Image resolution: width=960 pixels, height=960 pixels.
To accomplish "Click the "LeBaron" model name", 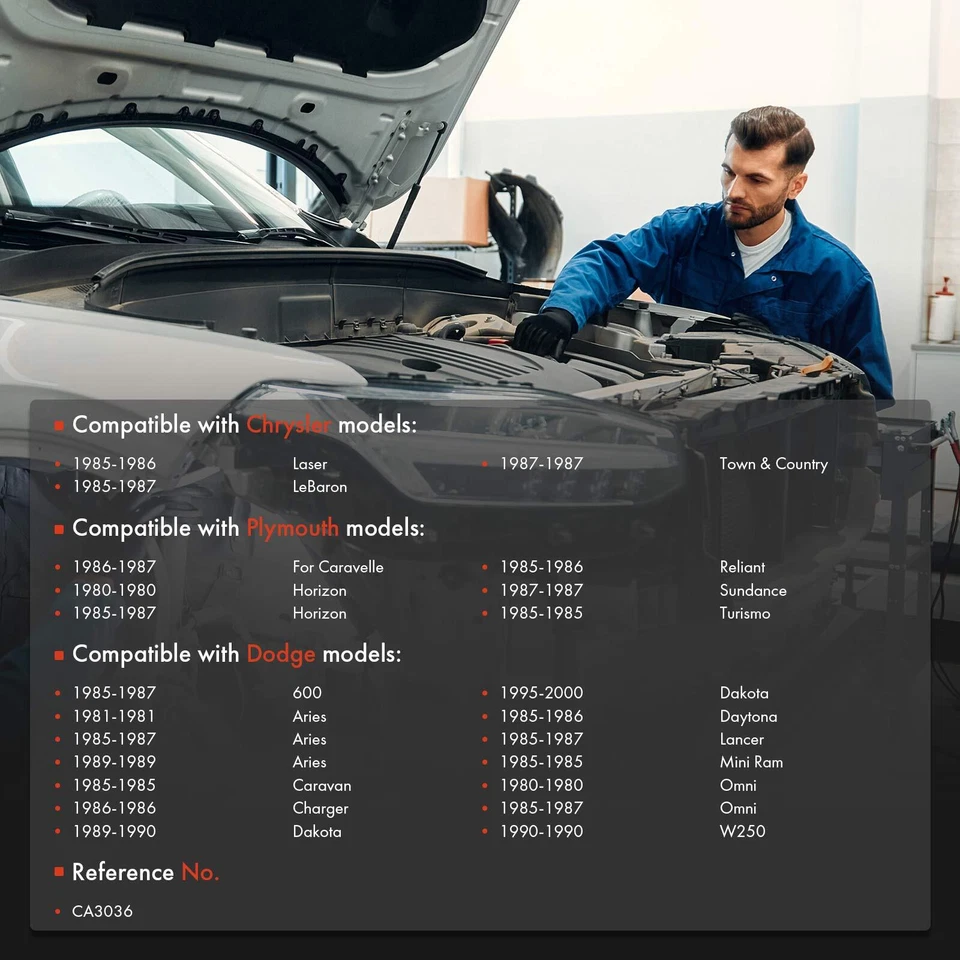I will click(320, 487).
